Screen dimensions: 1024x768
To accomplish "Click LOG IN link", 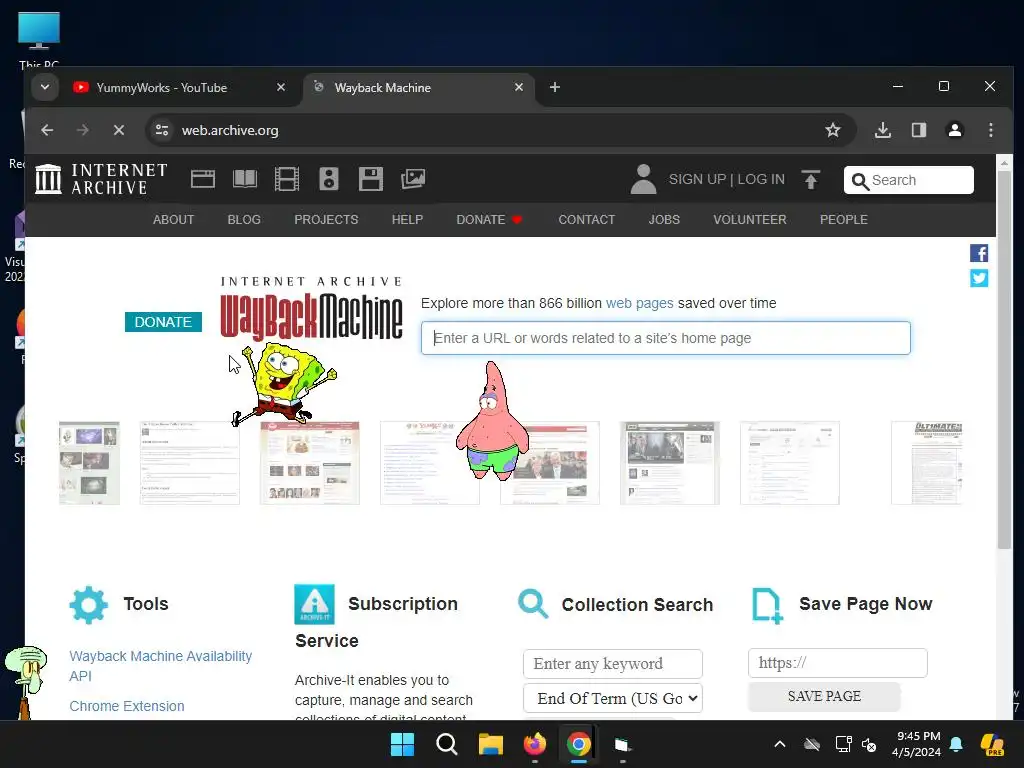I will pos(761,180).
